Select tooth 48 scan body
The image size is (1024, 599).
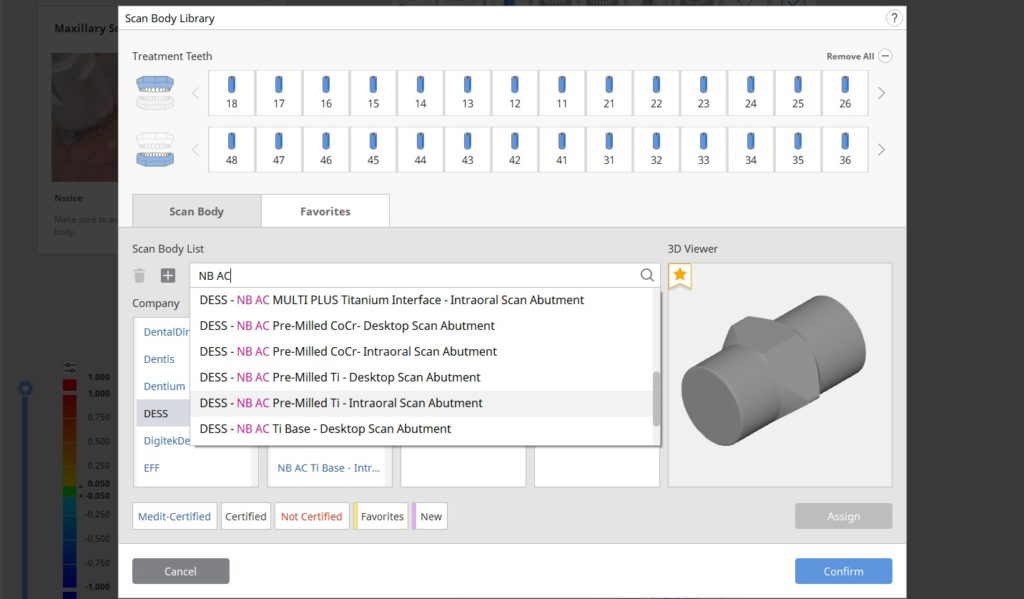232,150
